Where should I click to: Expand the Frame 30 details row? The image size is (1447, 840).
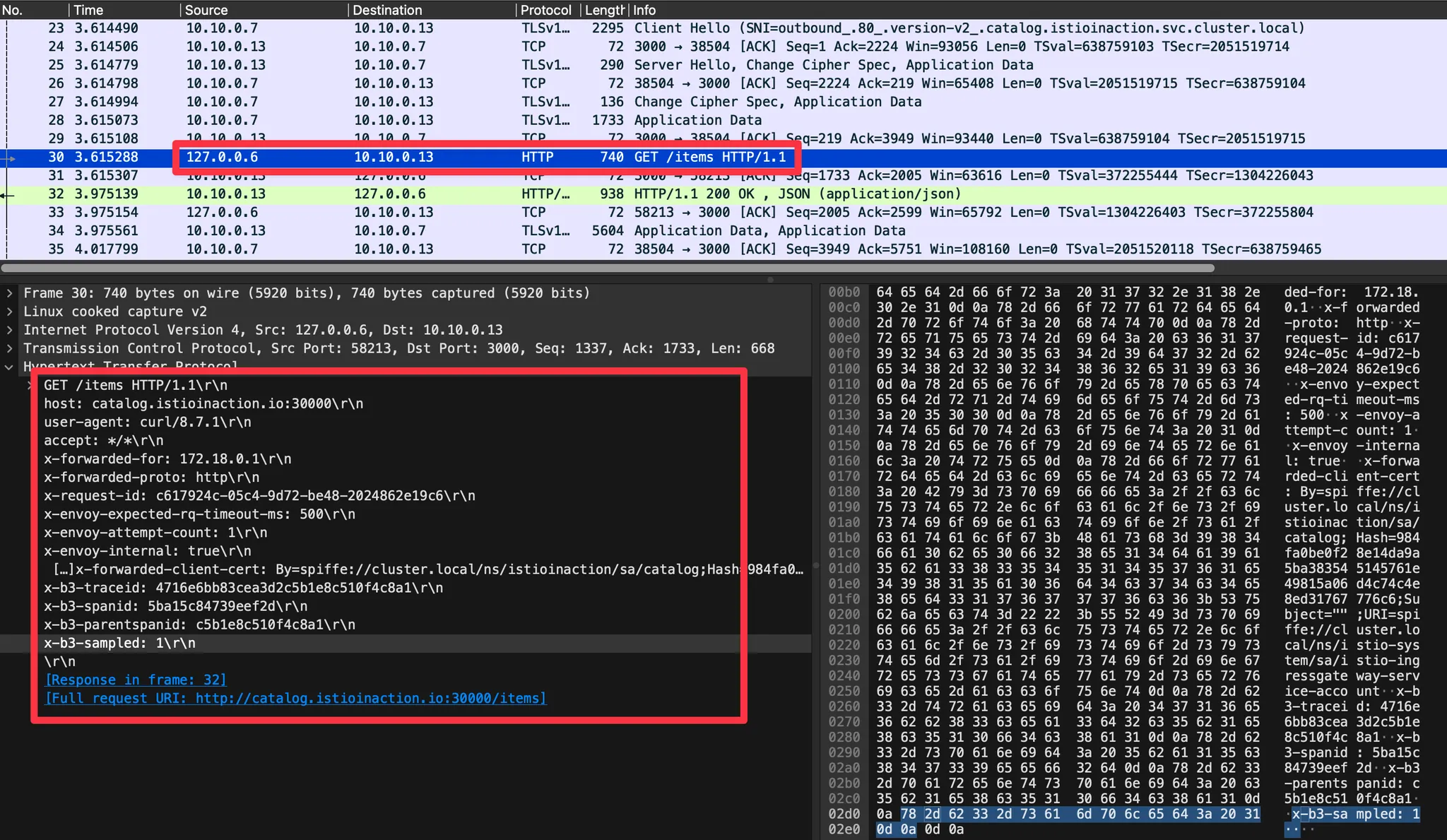tap(9, 293)
